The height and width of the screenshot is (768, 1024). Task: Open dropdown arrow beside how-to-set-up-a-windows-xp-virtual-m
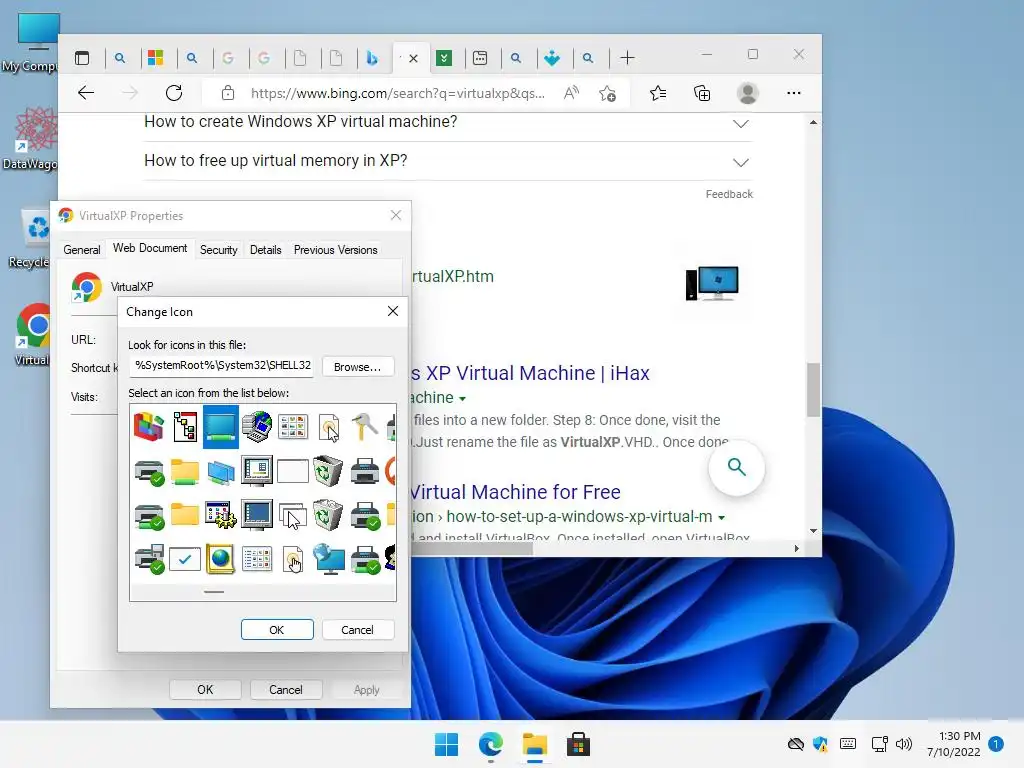click(x=722, y=518)
